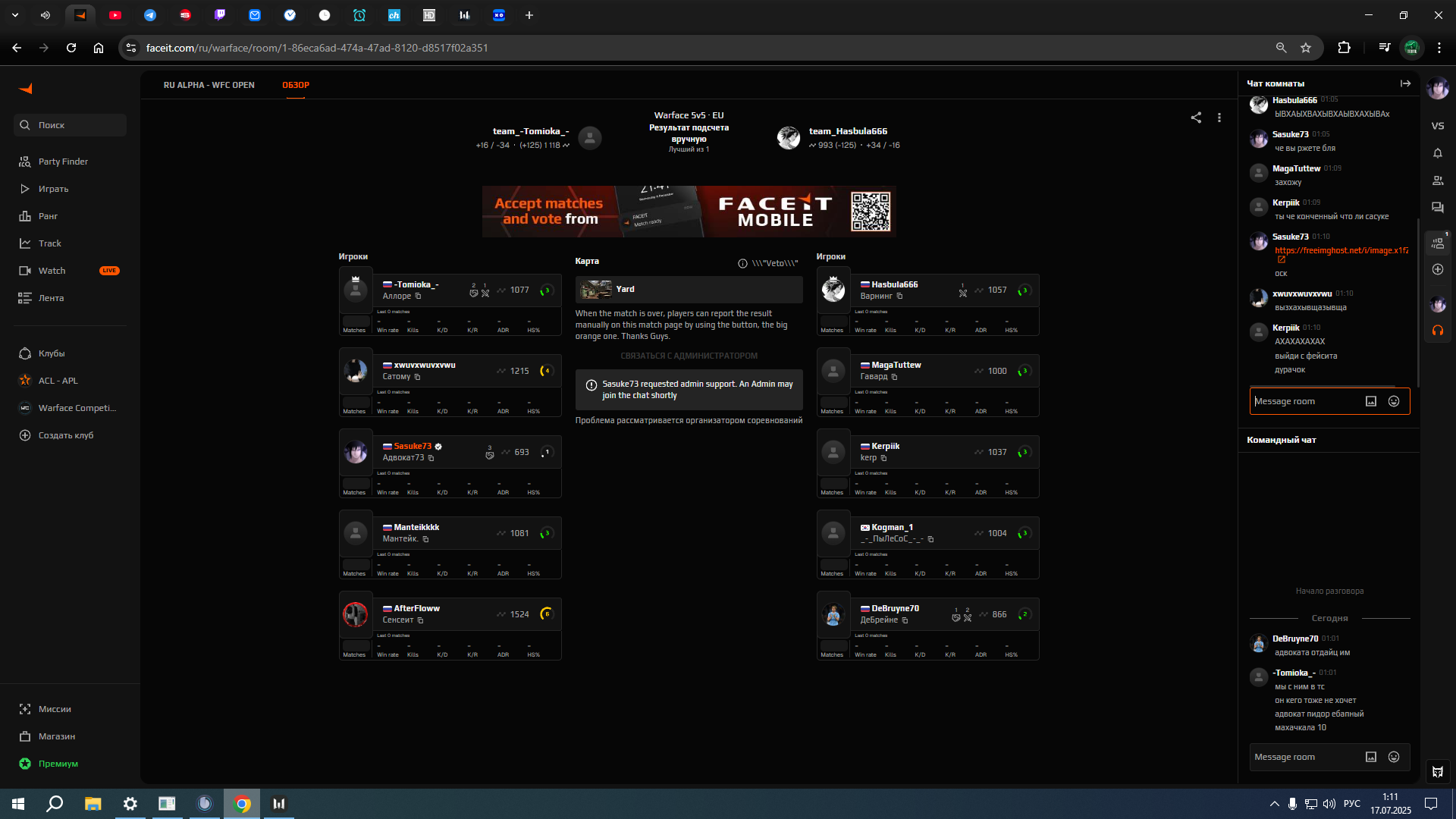
Task: Show hidden system tray icons
Action: click(1274, 804)
